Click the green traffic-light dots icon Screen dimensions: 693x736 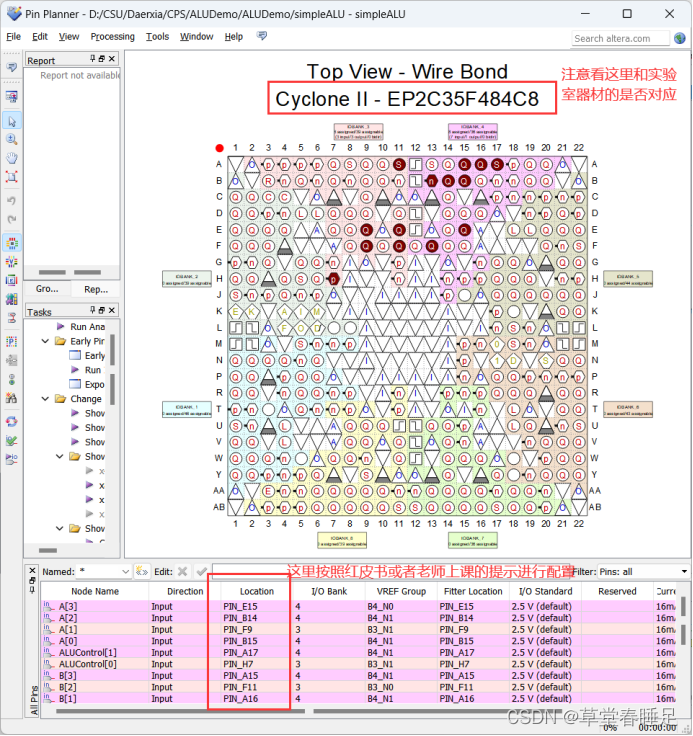(12, 379)
